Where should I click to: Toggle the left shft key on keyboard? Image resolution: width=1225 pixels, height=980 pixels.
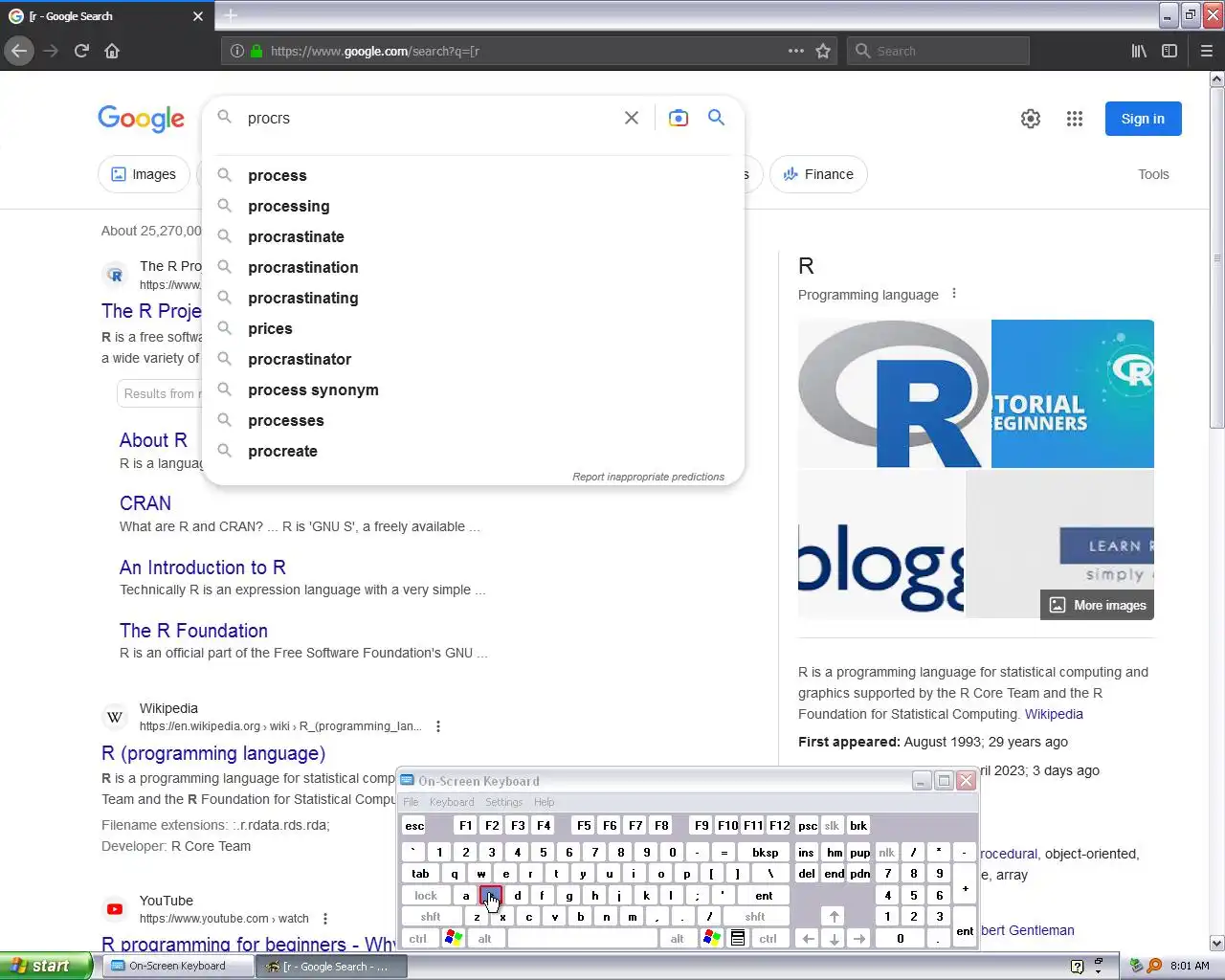[x=431, y=917]
